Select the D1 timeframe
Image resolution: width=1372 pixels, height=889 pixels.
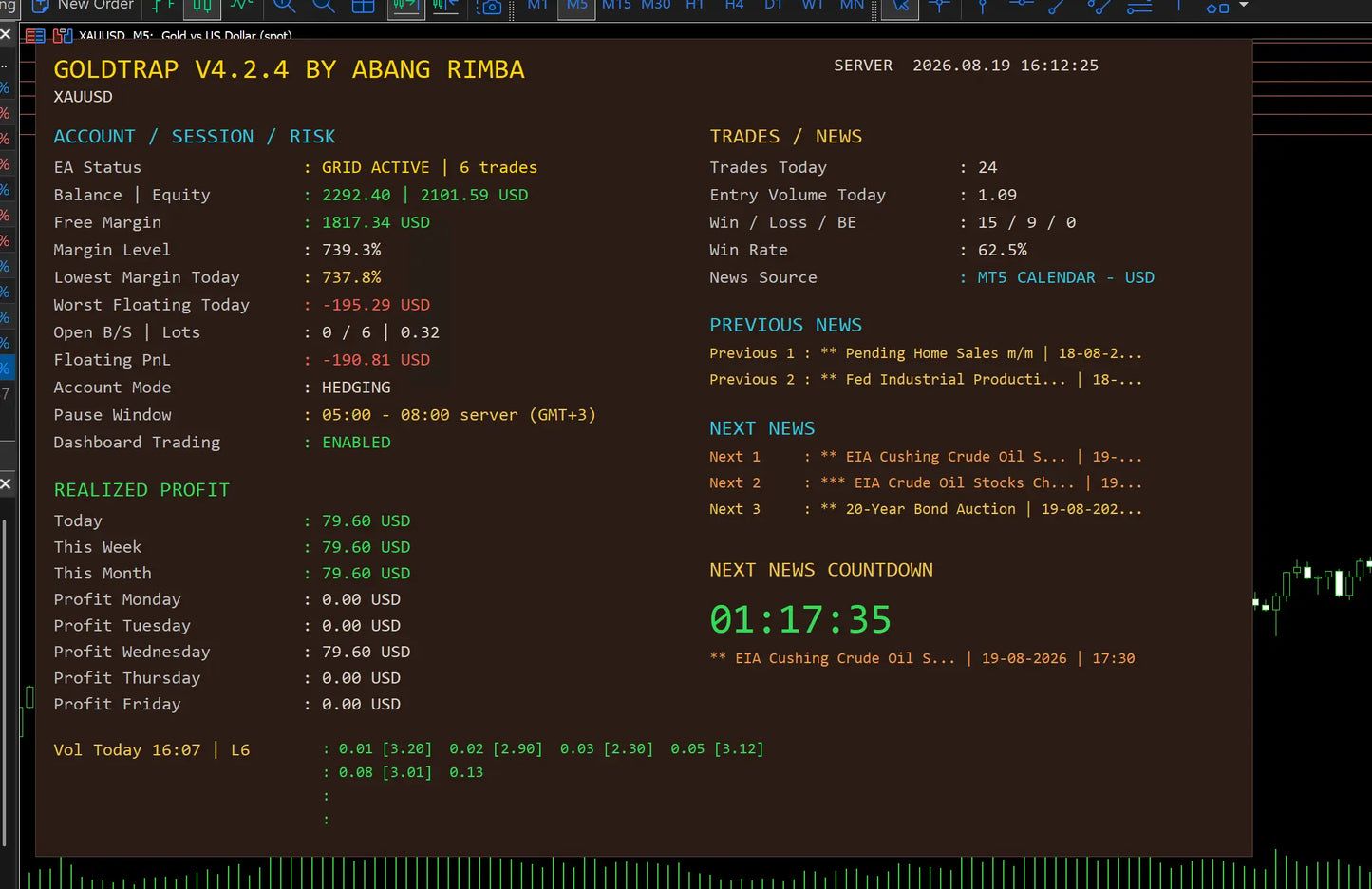[774, 6]
